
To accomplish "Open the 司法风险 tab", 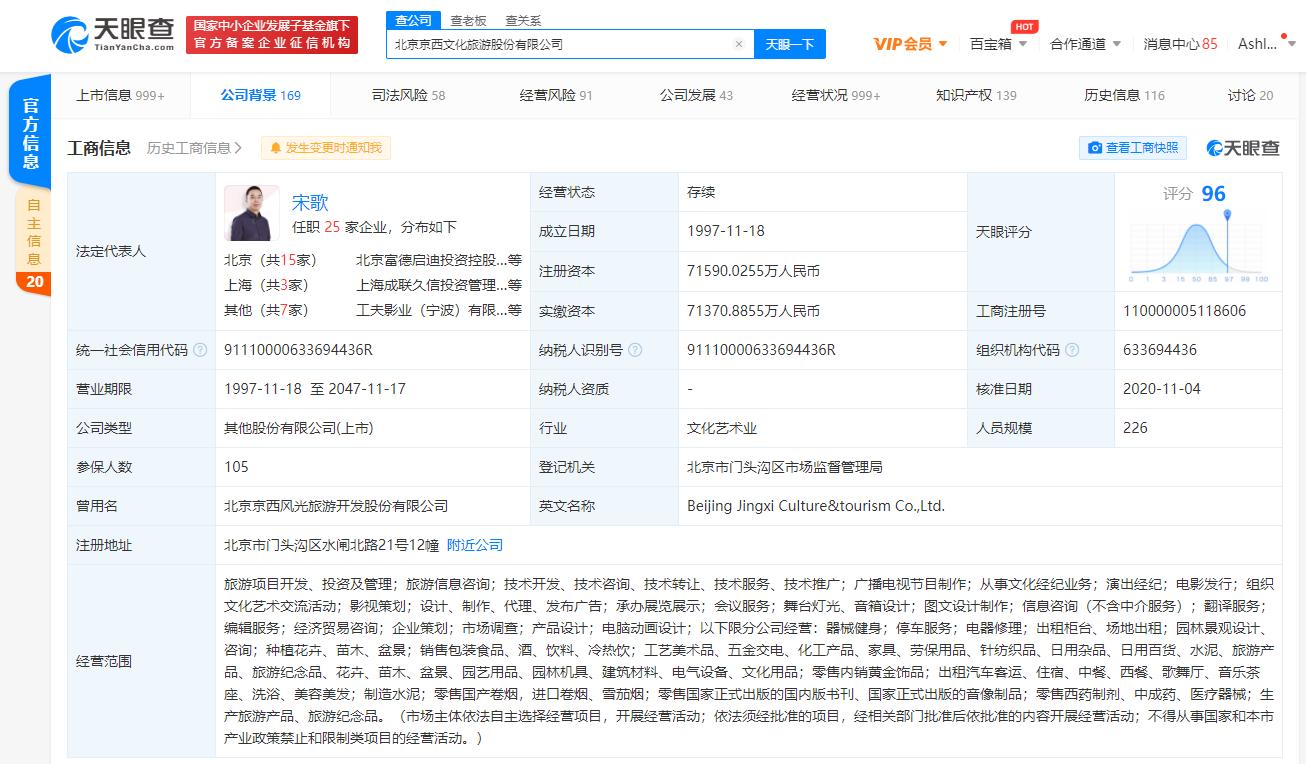I will 408,95.
